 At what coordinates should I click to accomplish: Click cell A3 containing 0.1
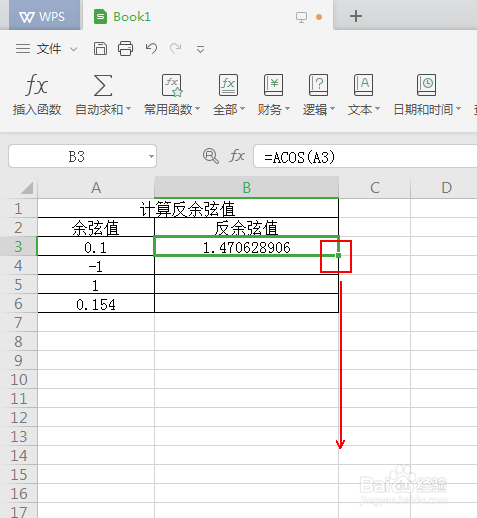pos(96,247)
